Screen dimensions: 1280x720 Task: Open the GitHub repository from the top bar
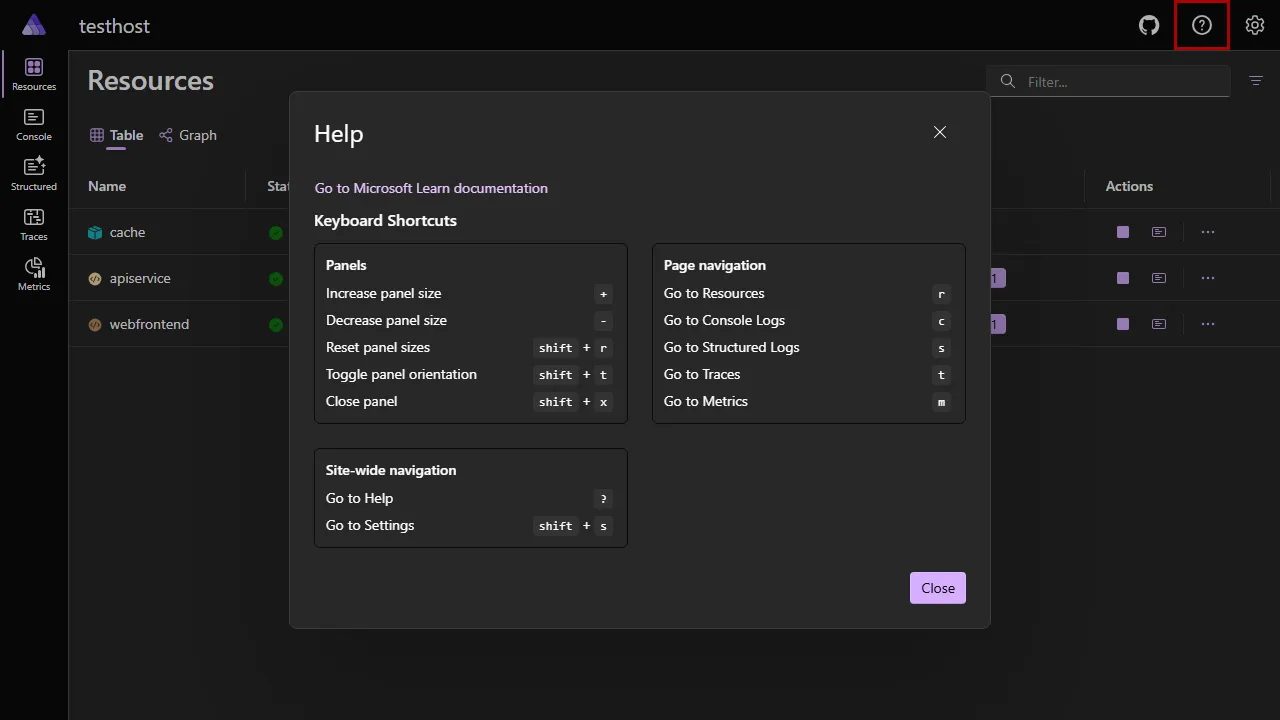point(1148,25)
